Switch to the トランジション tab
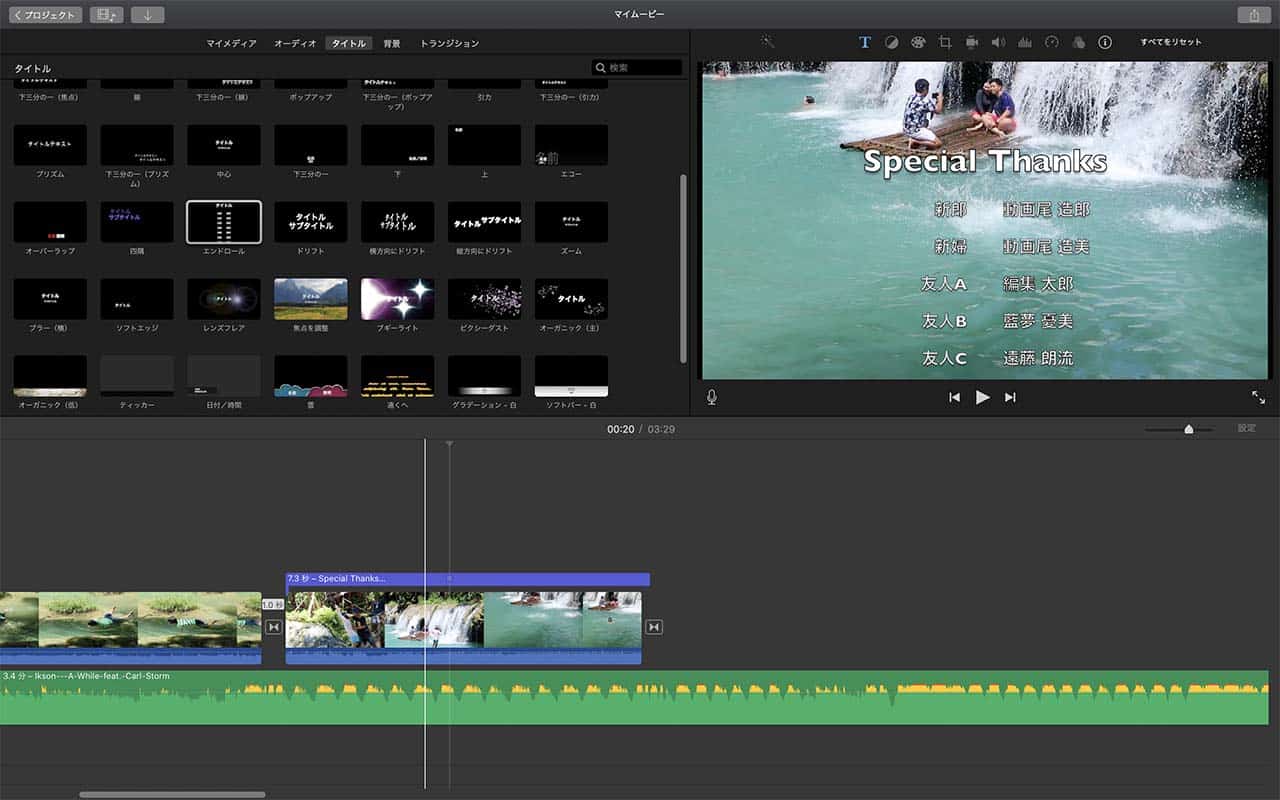Viewport: 1280px width, 800px height. pyautogui.click(x=449, y=44)
